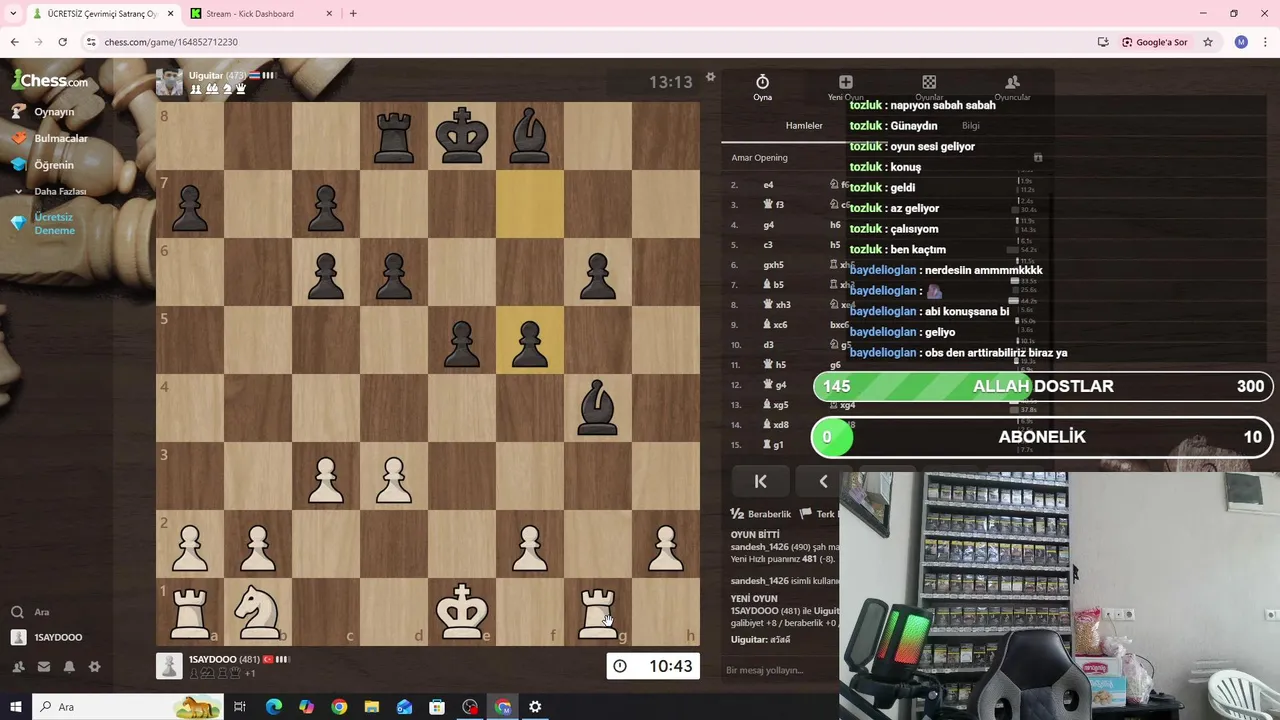Open File Explorer from the taskbar

click(x=371, y=707)
